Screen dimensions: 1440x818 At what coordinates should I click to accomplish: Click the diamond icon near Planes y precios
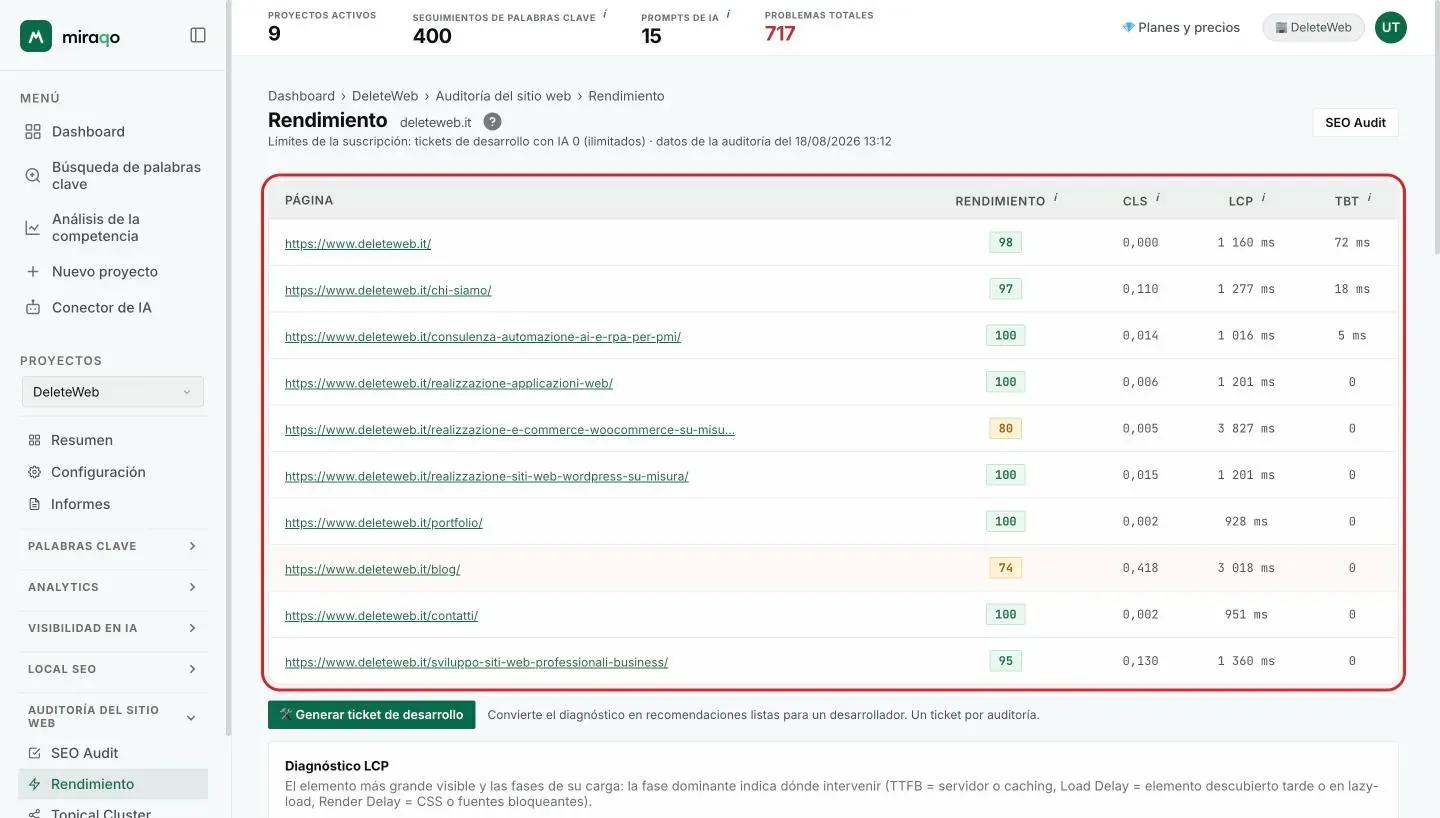(x=1129, y=28)
